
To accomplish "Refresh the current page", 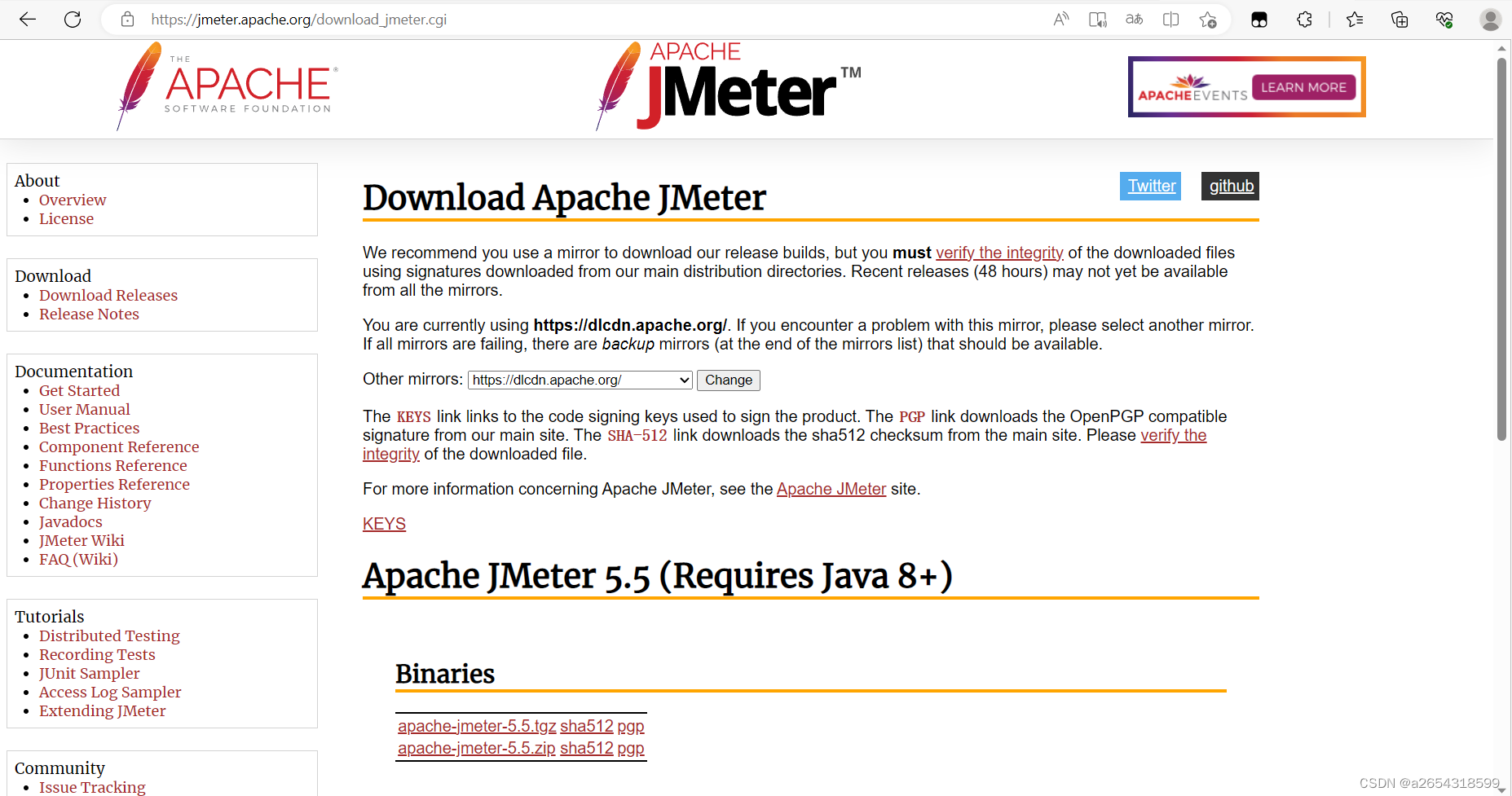I will click(72, 19).
